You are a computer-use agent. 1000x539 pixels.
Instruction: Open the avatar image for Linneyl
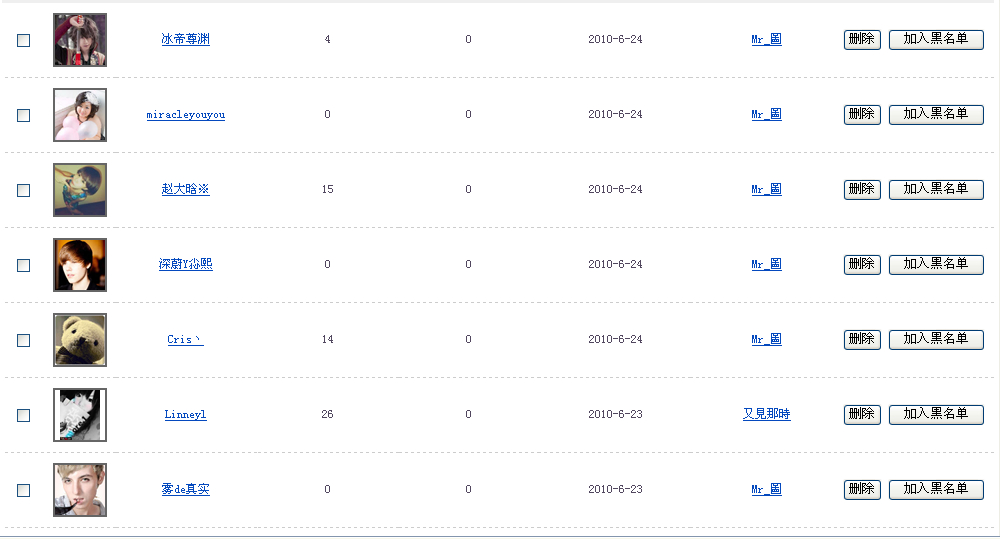pyautogui.click(x=80, y=415)
